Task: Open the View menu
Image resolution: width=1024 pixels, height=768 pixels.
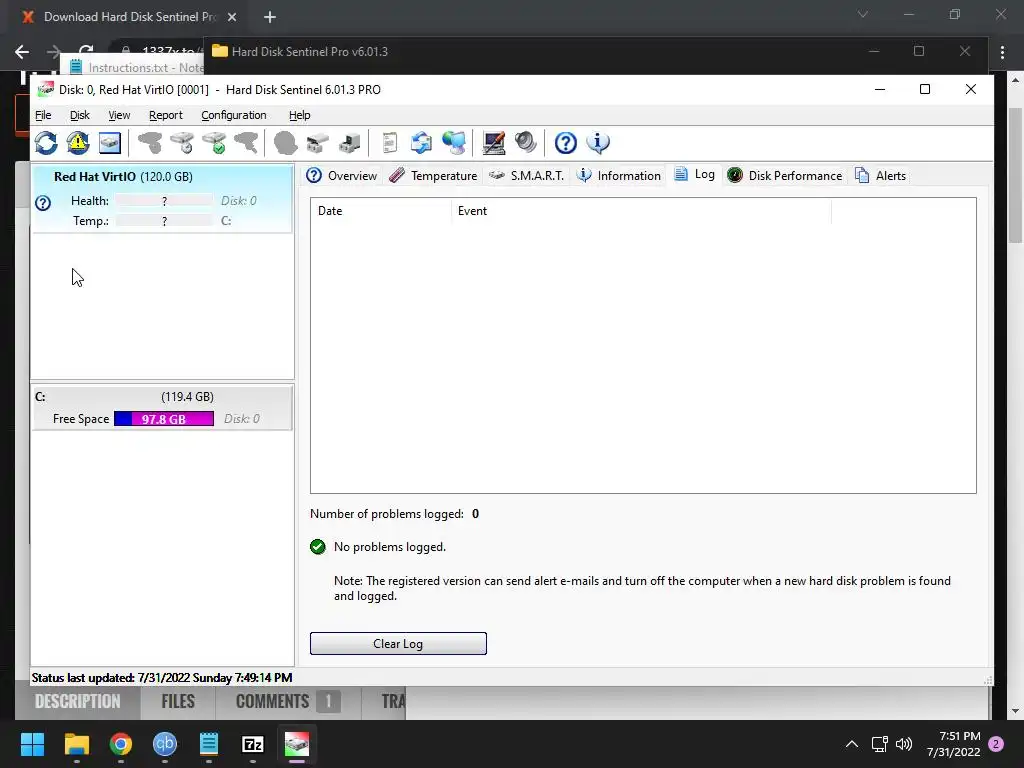Action: 119,115
